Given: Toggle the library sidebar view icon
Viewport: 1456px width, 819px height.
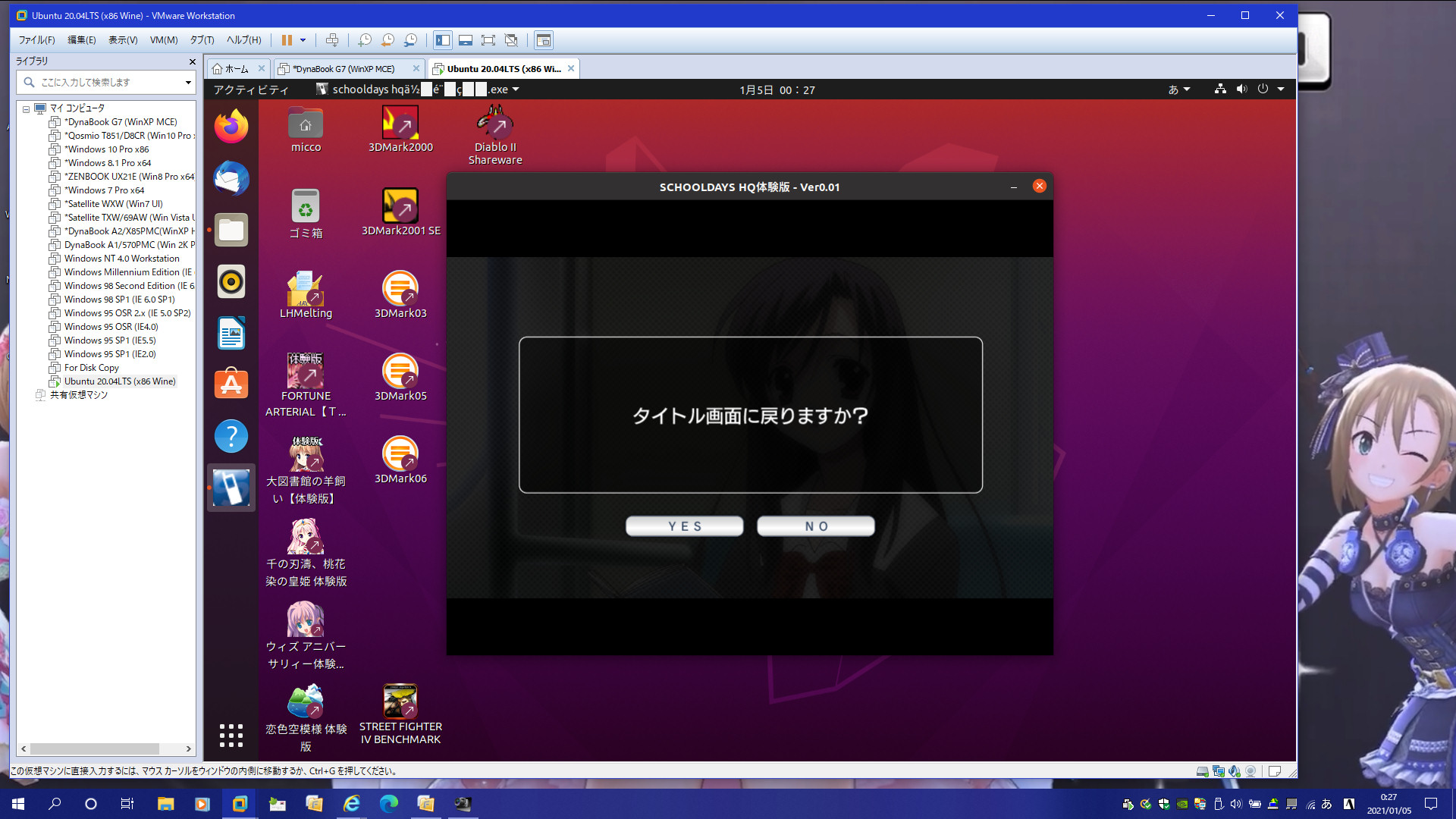Looking at the screenshot, I should pyautogui.click(x=443, y=40).
